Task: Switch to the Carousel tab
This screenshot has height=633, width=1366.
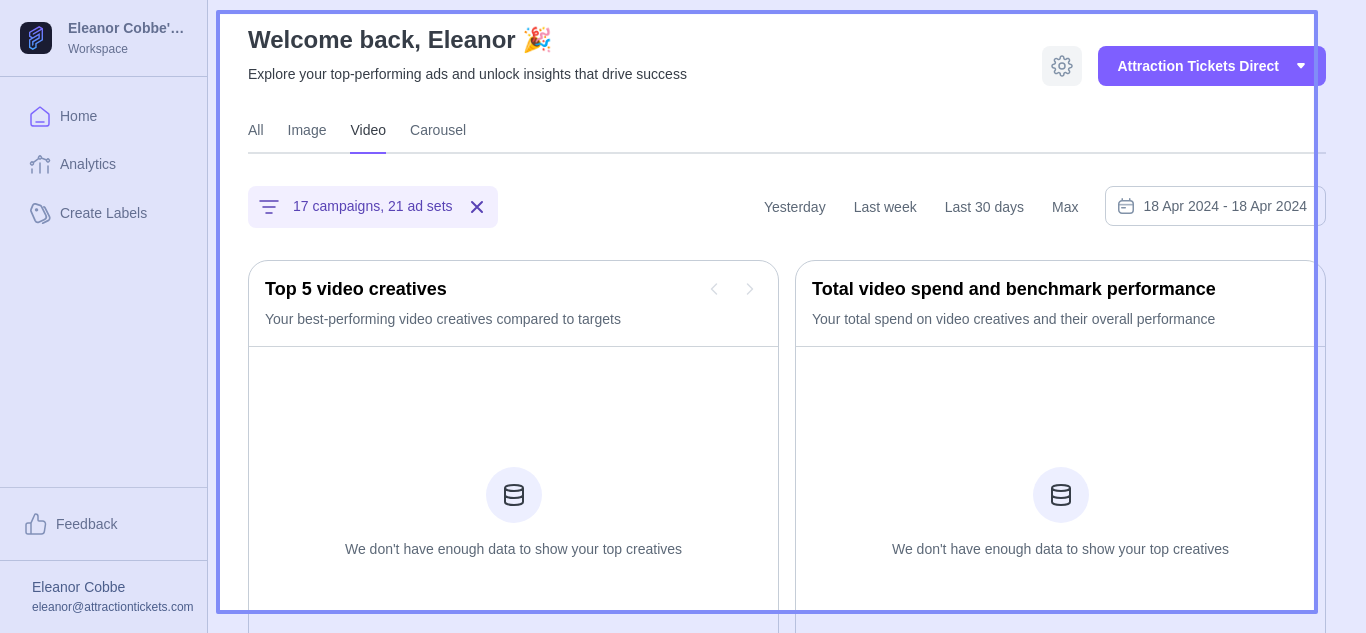Action: pos(438,130)
